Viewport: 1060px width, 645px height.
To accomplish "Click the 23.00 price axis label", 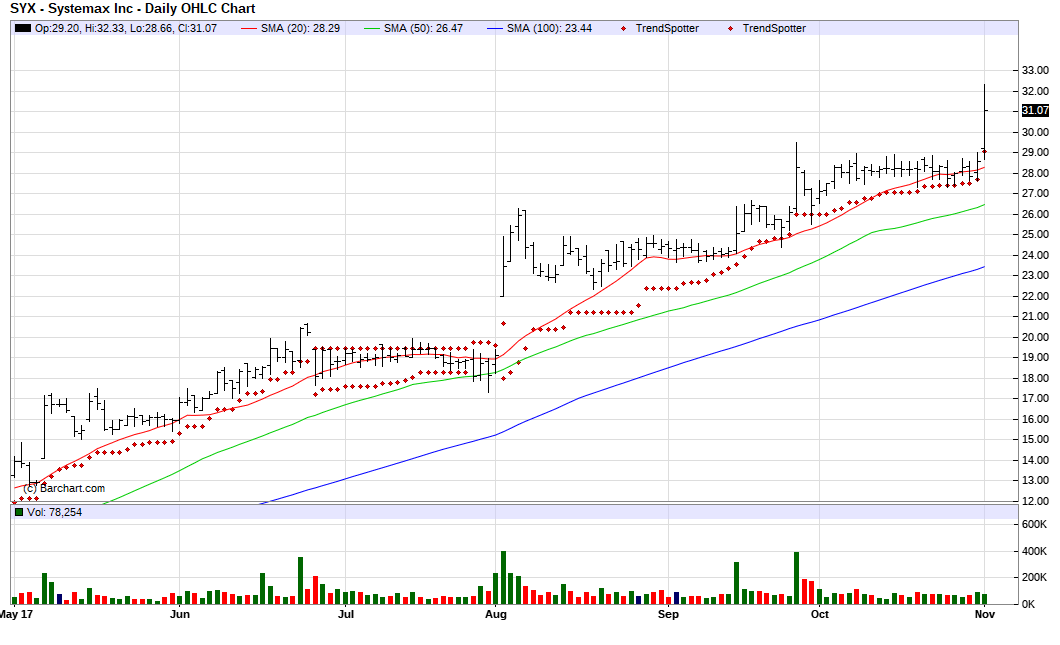I will click(x=1035, y=276).
